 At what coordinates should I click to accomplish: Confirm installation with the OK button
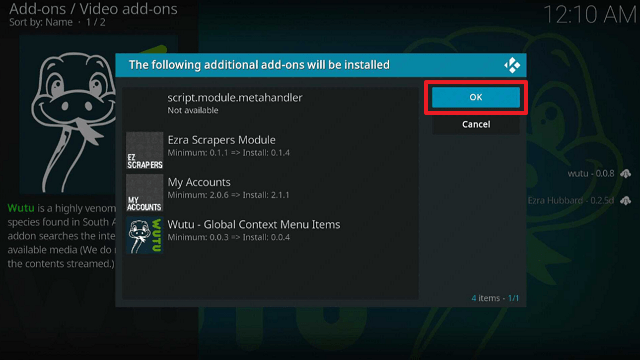point(476,97)
